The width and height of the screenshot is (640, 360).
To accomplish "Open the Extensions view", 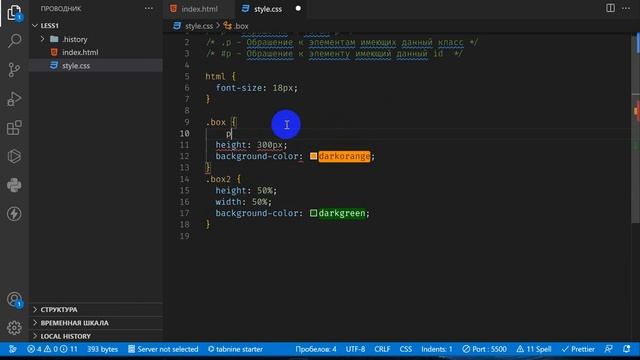I will 14,128.
